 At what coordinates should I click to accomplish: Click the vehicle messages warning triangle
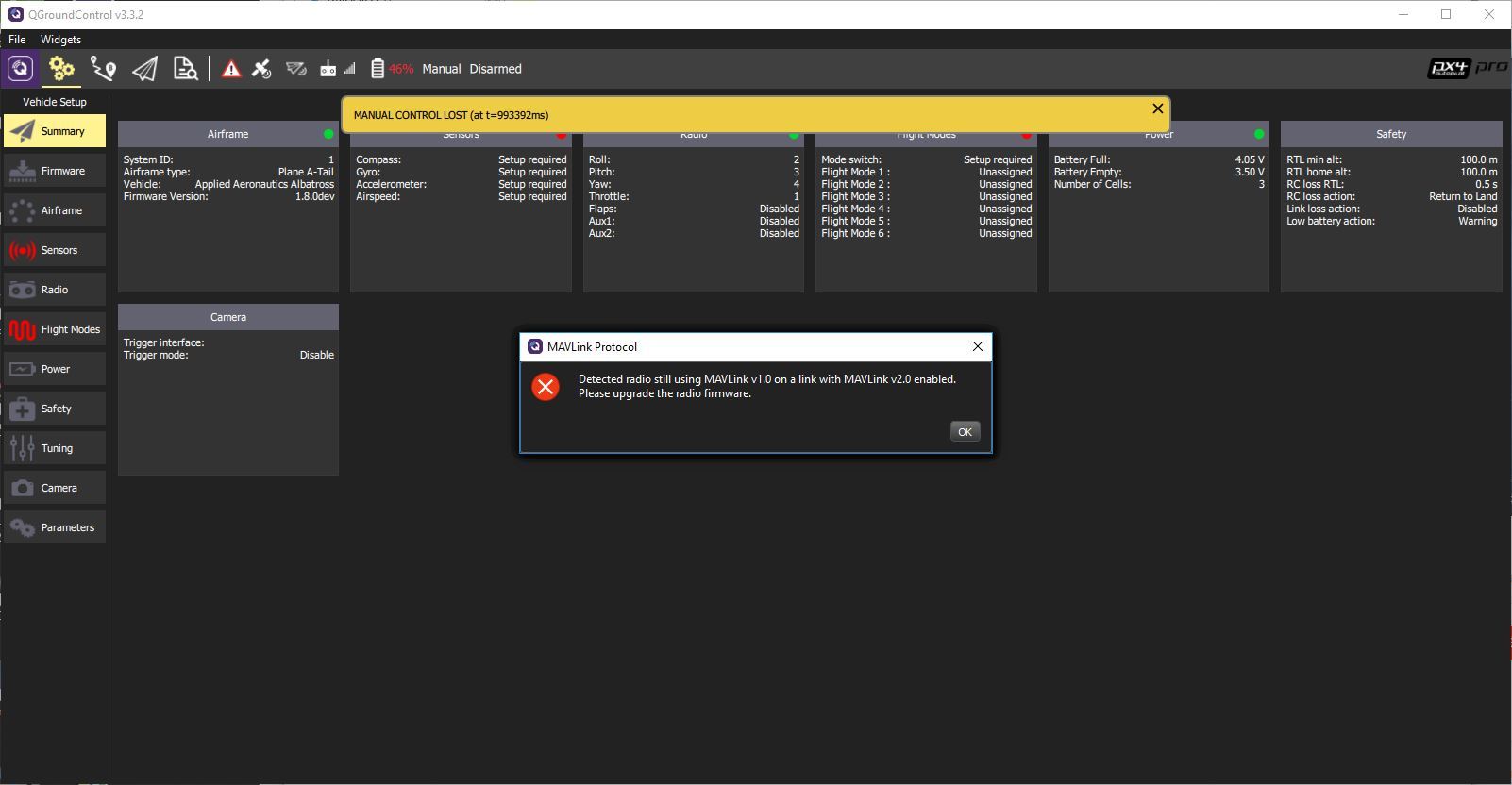(231, 69)
